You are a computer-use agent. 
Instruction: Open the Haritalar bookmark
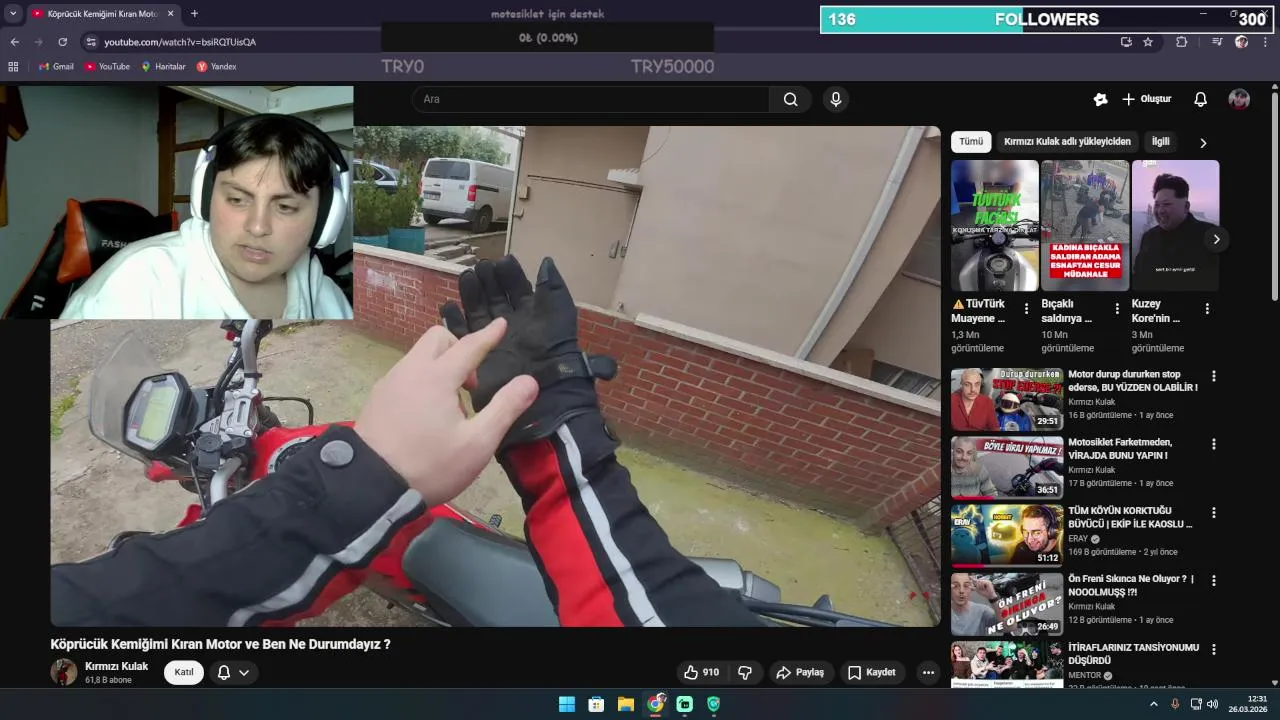click(x=163, y=67)
